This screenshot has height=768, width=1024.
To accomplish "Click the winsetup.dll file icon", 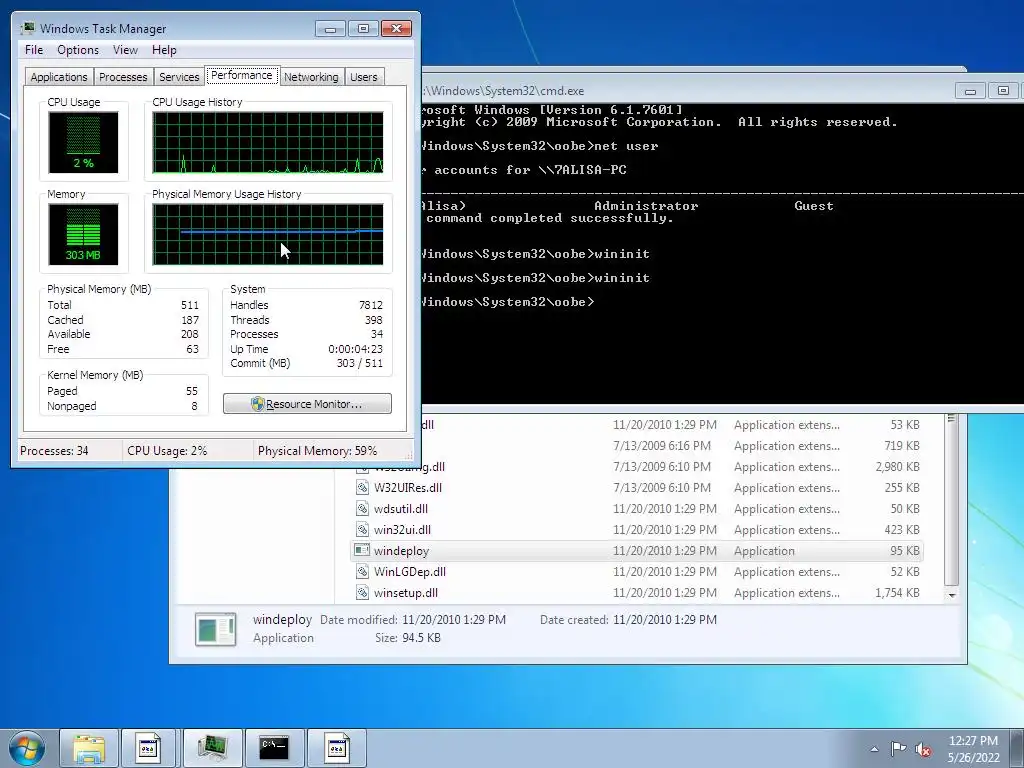I will (362, 592).
